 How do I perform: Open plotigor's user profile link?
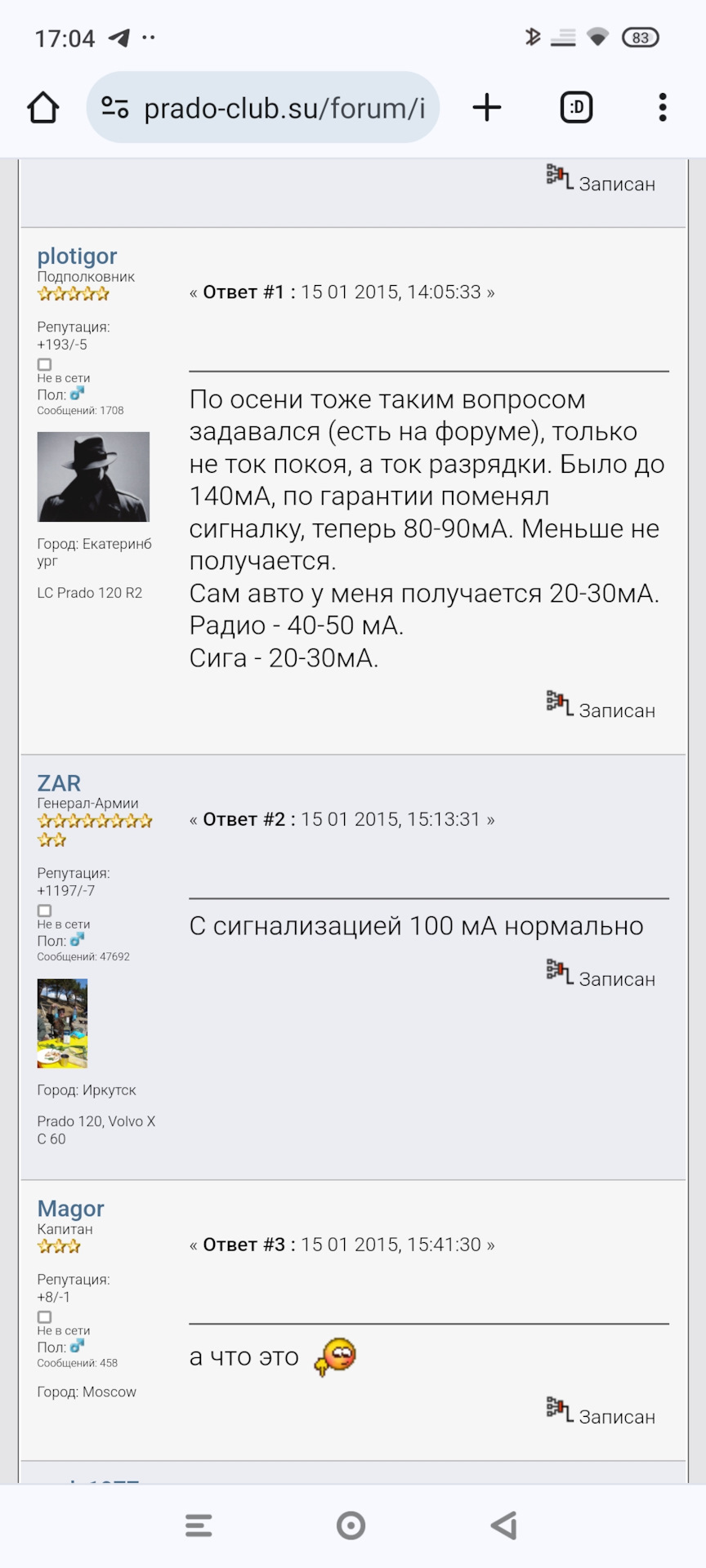(x=77, y=256)
